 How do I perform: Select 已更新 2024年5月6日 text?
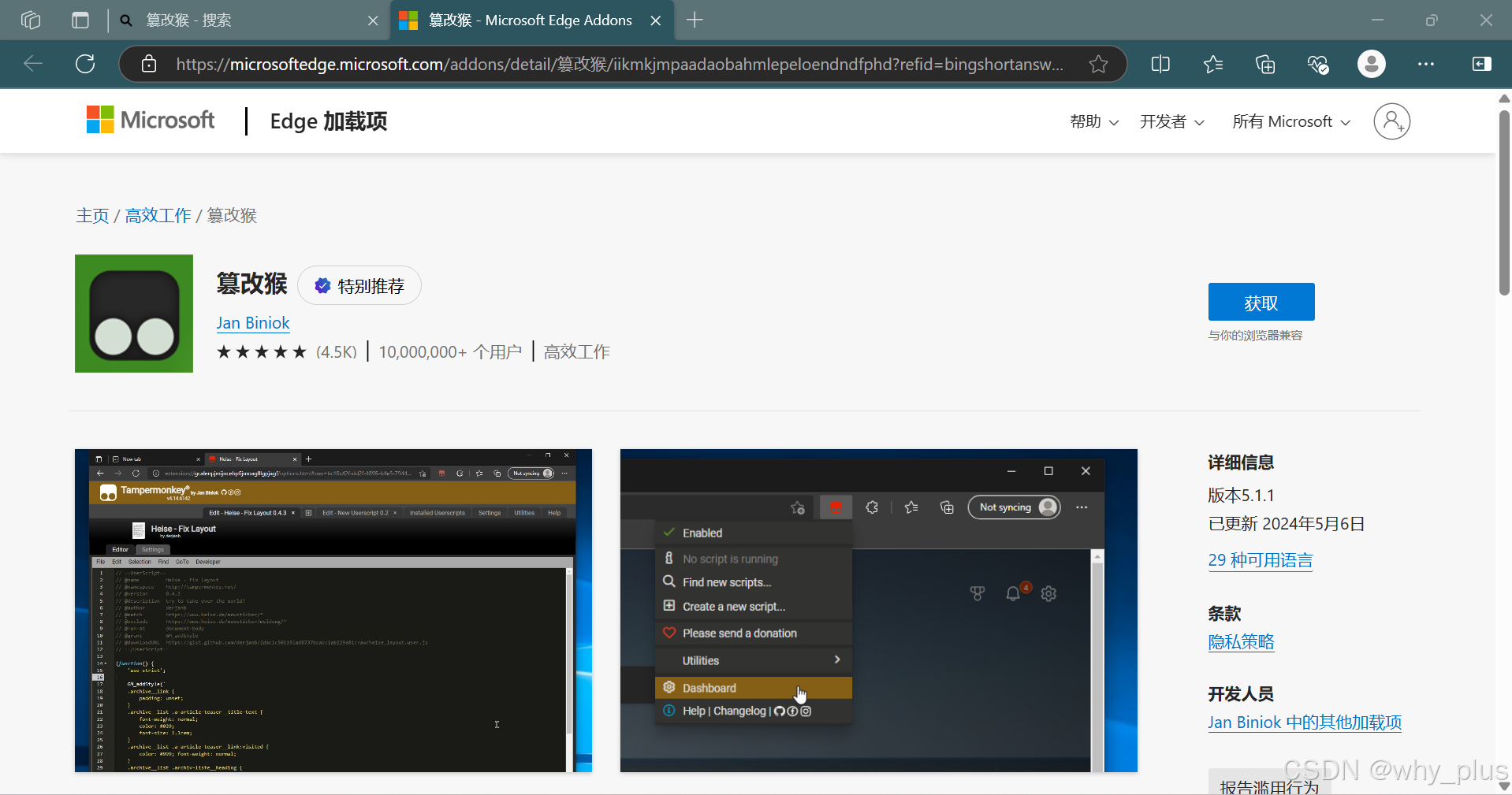(1287, 524)
